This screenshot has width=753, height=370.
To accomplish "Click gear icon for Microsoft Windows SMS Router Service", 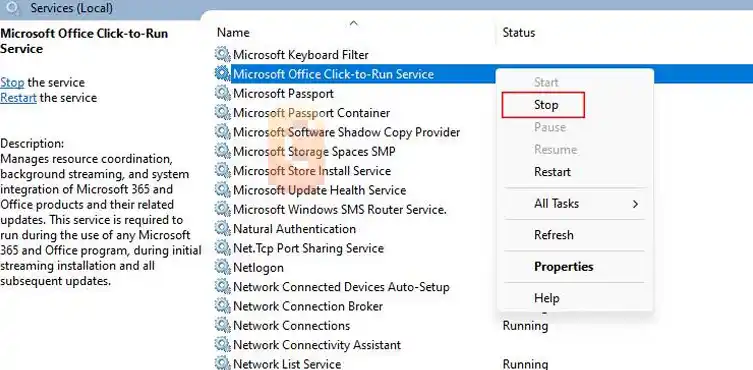I will [222, 210].
